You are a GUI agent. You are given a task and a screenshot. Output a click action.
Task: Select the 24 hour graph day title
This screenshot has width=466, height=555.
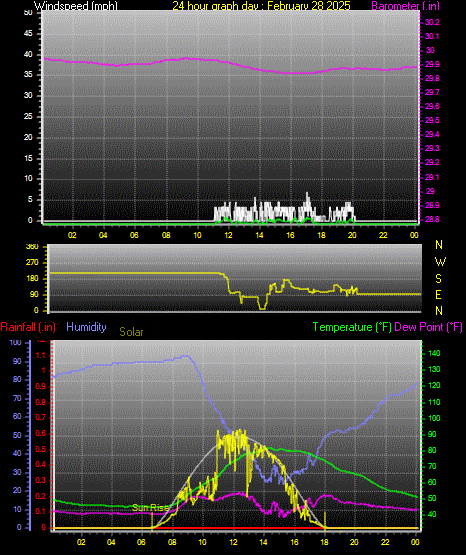pos(261,5)
